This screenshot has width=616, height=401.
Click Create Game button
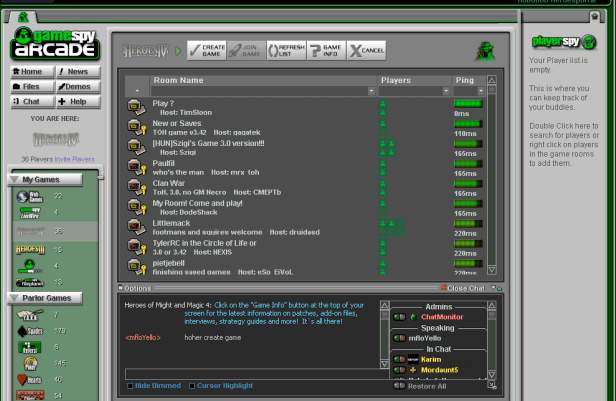coord(207,51)
